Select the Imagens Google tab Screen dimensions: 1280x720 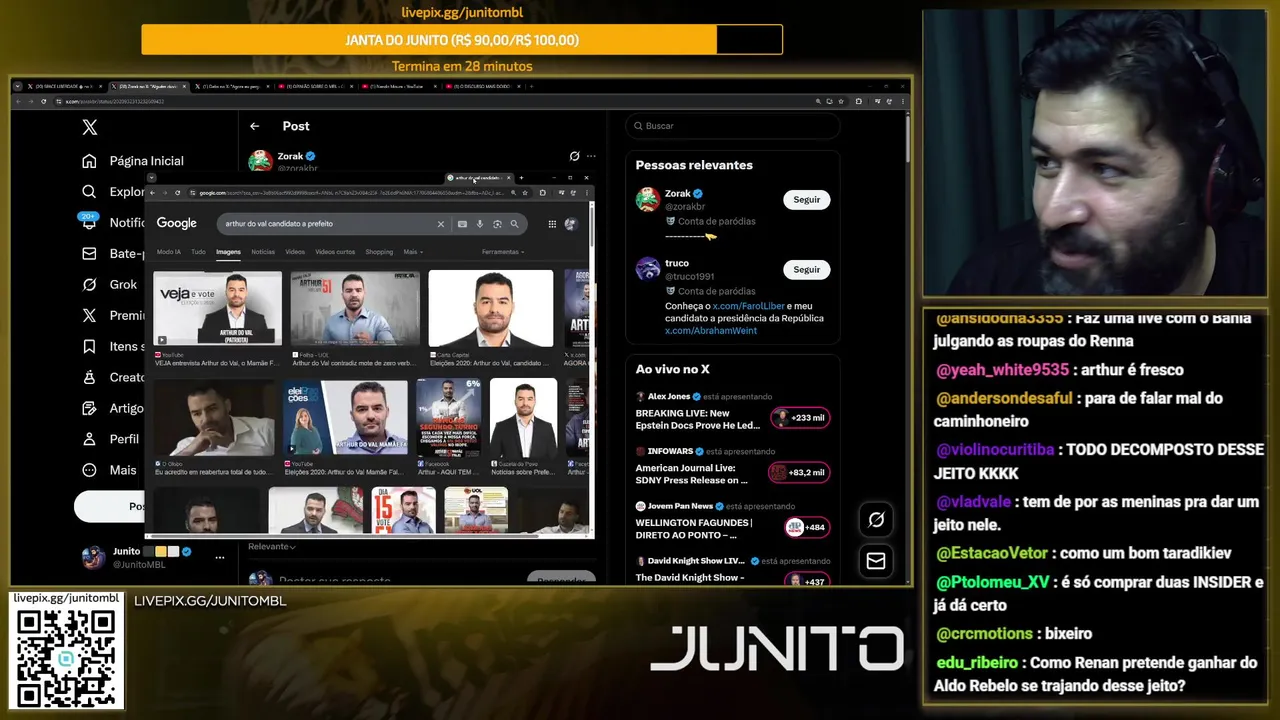pyautogui.click(x=228, y=252)
